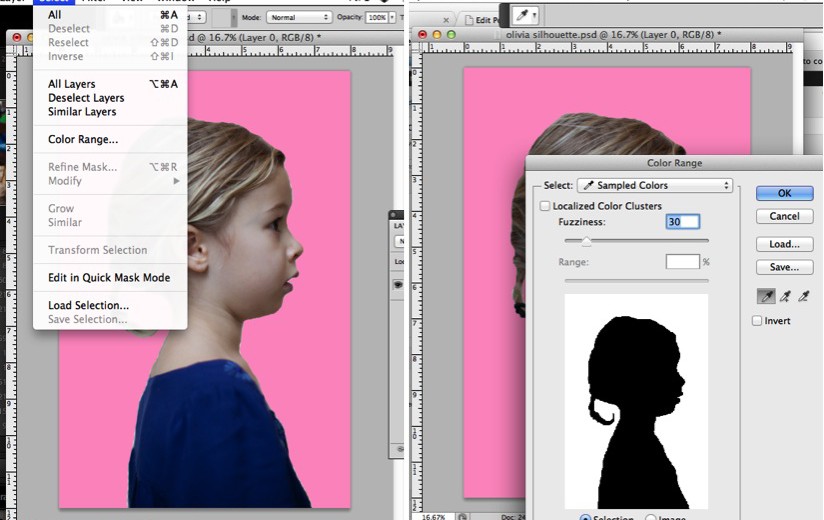This screenshot has width=824, height=520.
Task: Adjust the Fuzziness slider handle
Action: 586,241
